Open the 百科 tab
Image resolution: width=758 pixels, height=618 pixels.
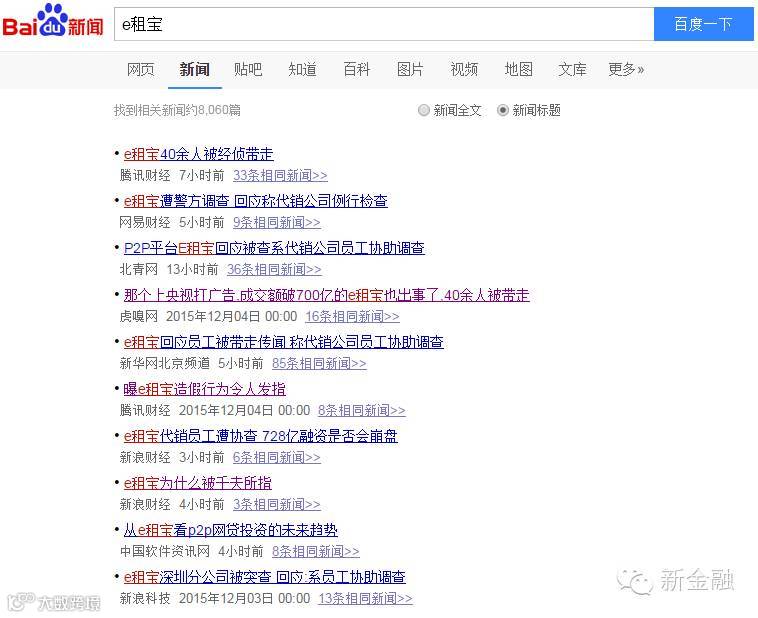click(356, 70)
